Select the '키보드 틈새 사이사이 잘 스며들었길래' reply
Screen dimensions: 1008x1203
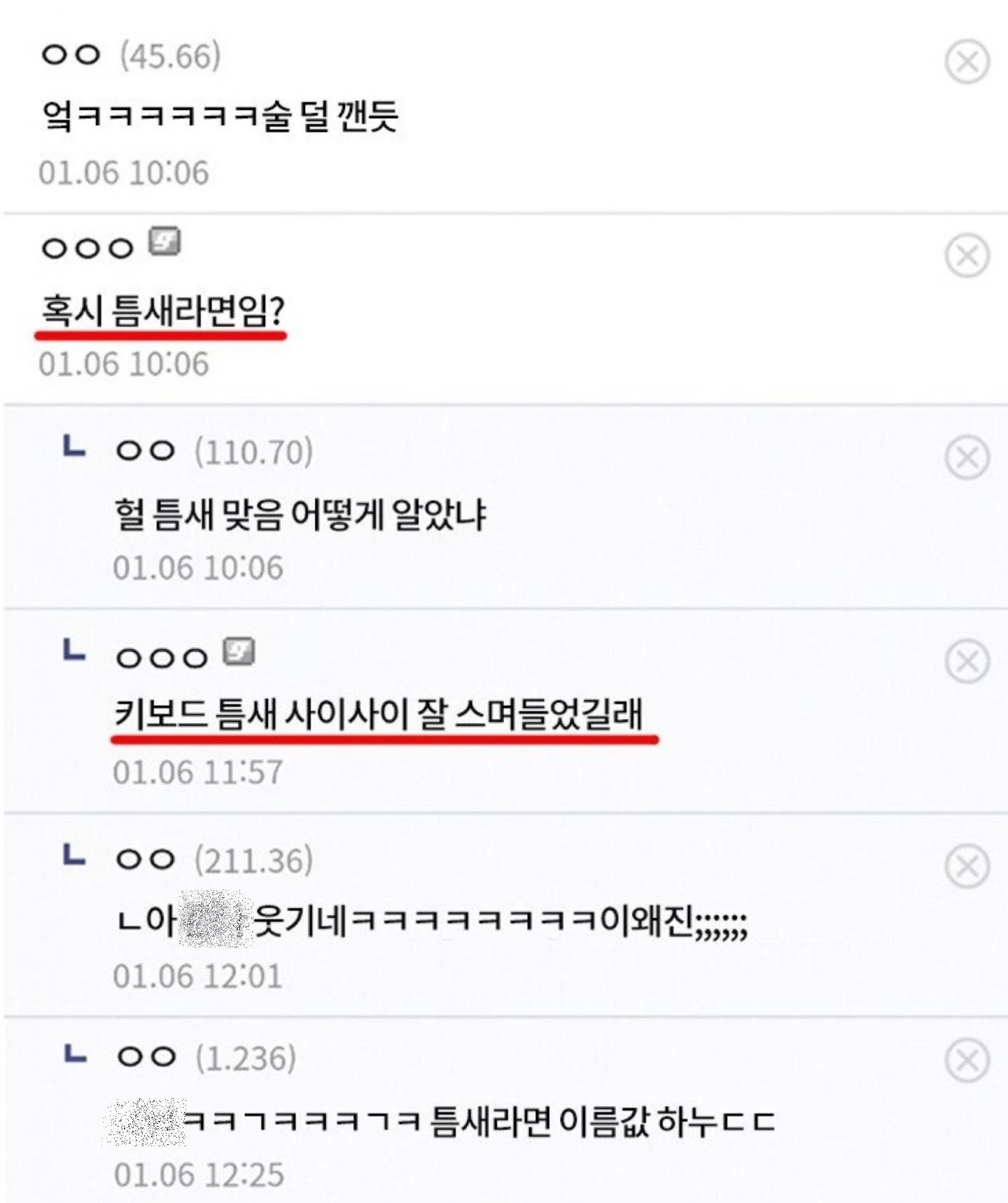tap(379, 714)
